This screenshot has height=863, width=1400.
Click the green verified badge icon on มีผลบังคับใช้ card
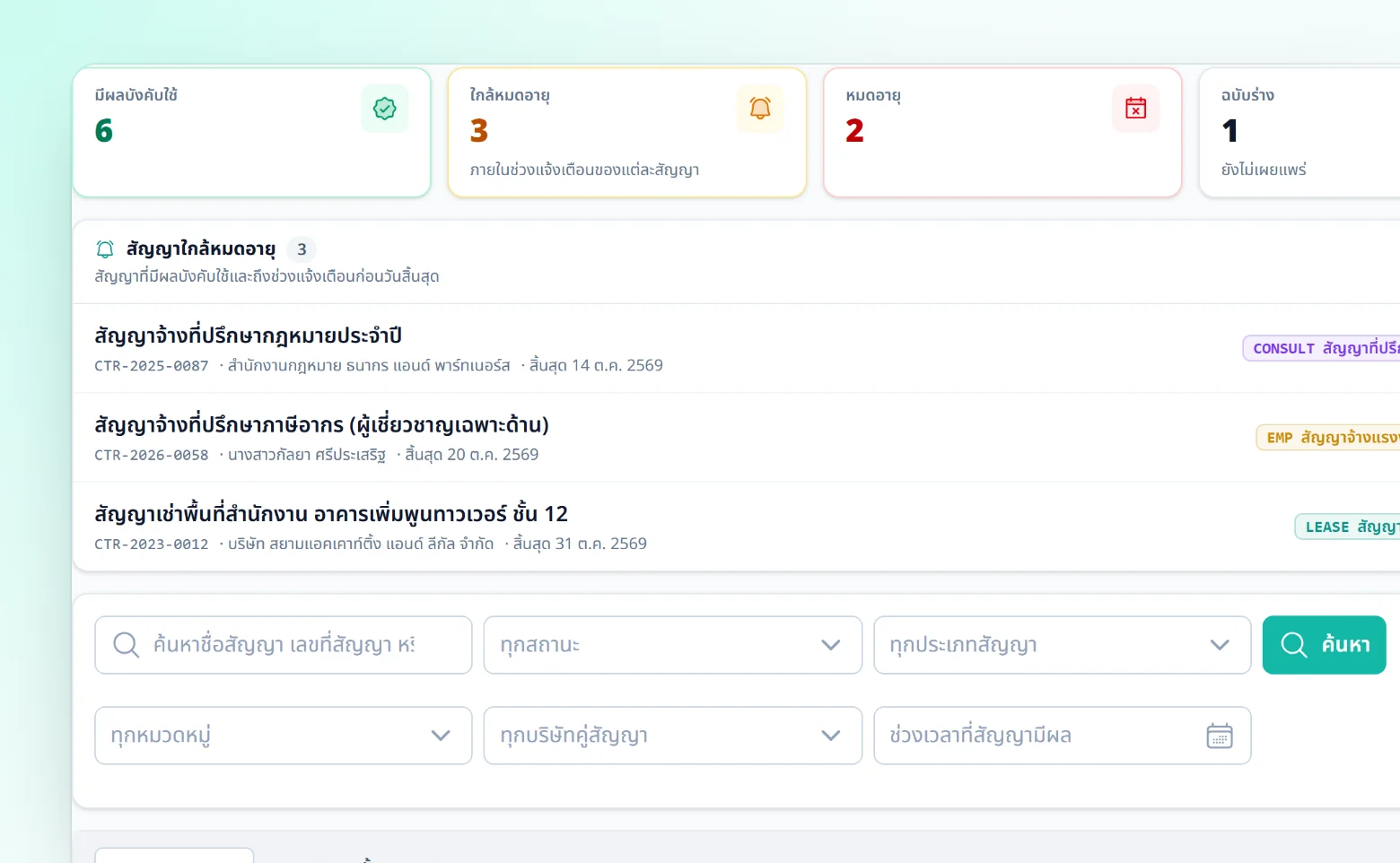coord(385,109)
